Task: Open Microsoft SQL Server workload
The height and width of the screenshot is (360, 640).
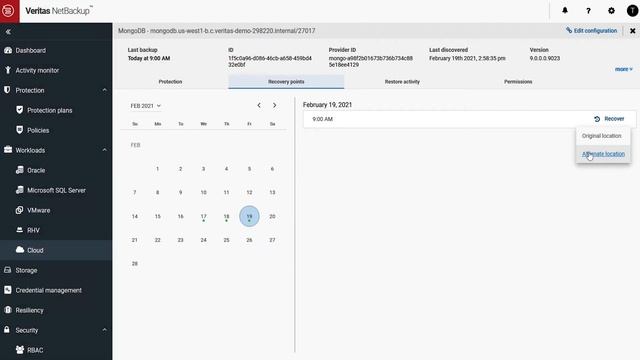Action: coord(56,190)
